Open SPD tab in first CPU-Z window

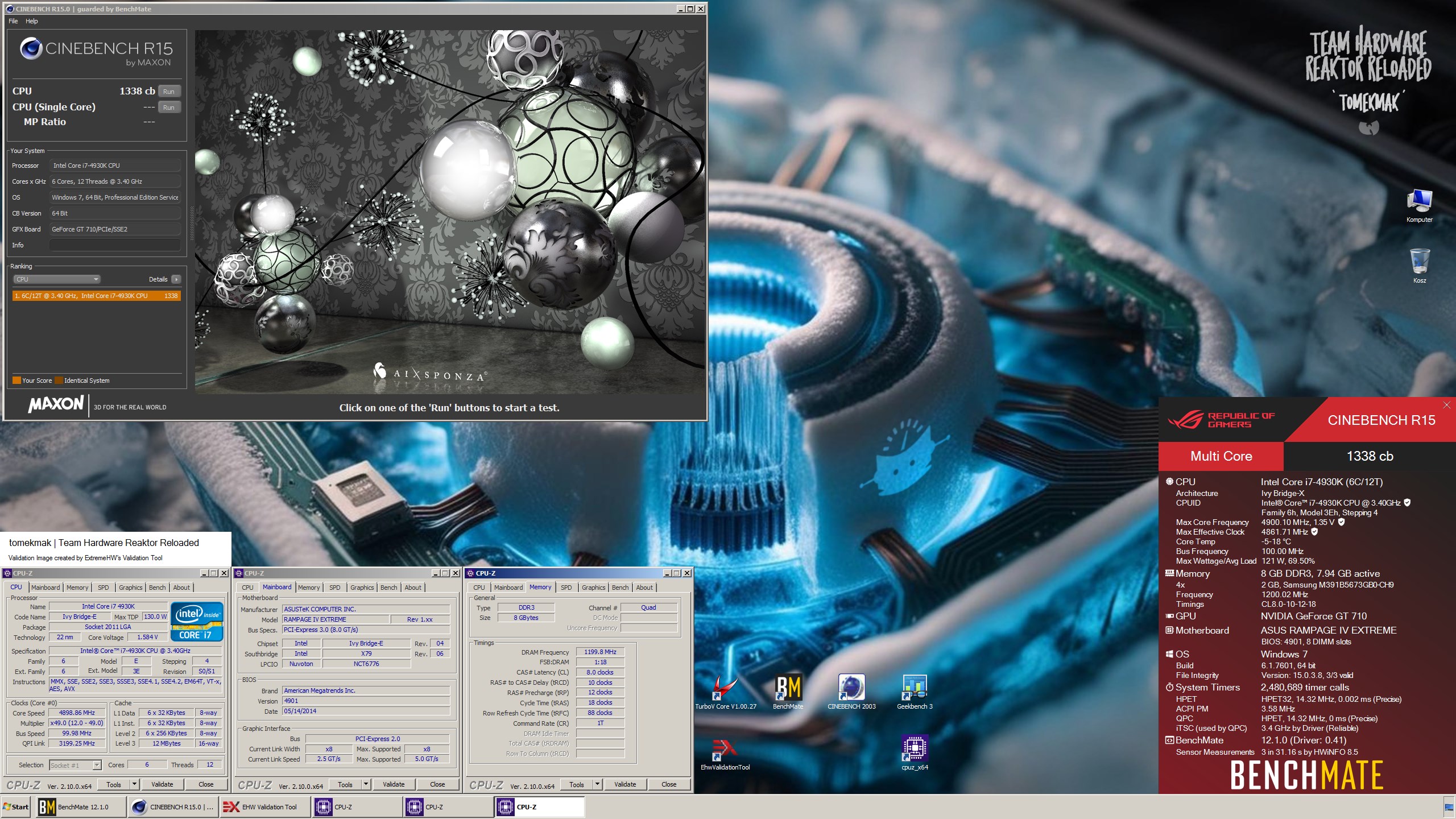coord(103,588)
